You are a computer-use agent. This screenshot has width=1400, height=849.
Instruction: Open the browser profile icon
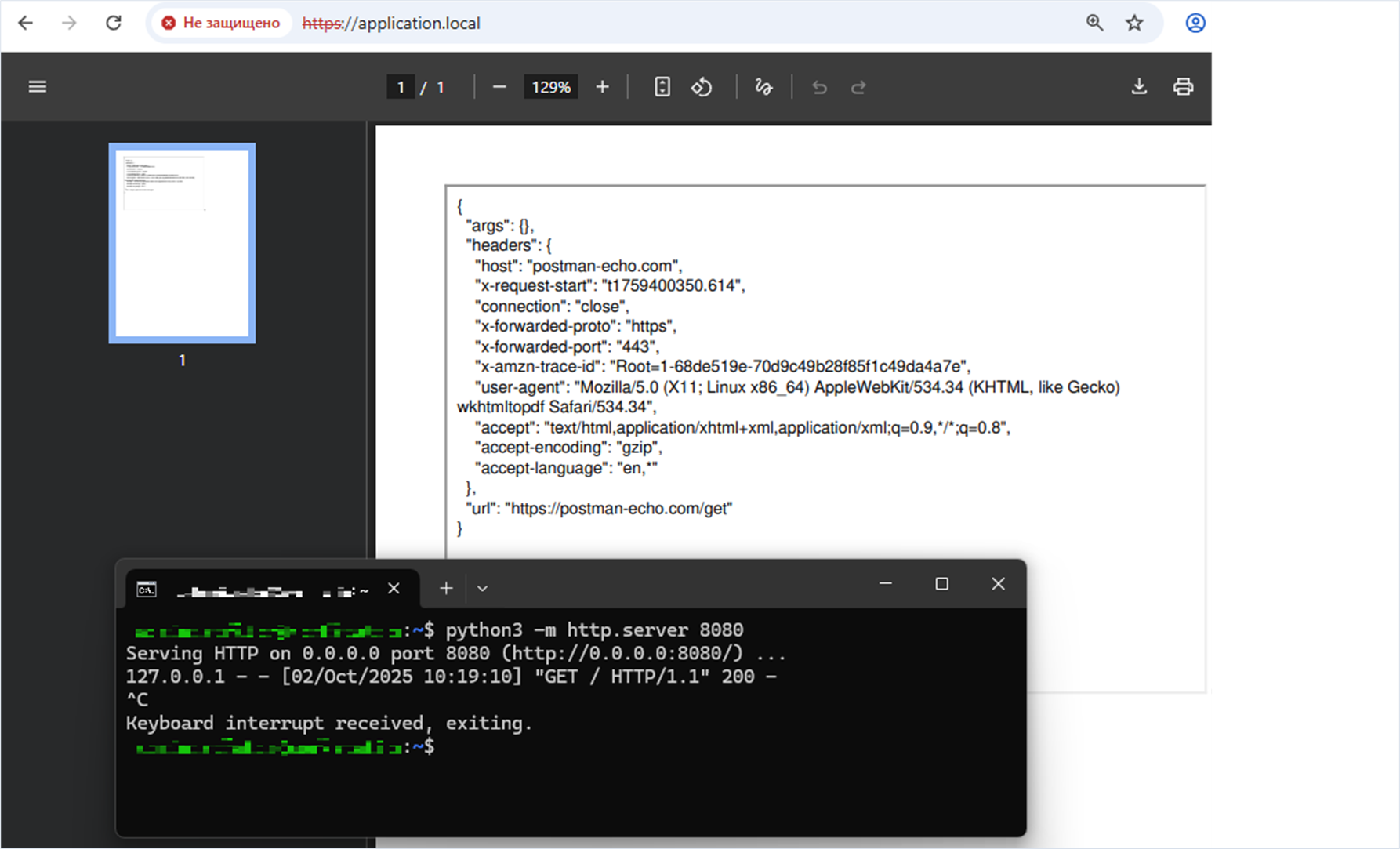tap(1195, 23)
